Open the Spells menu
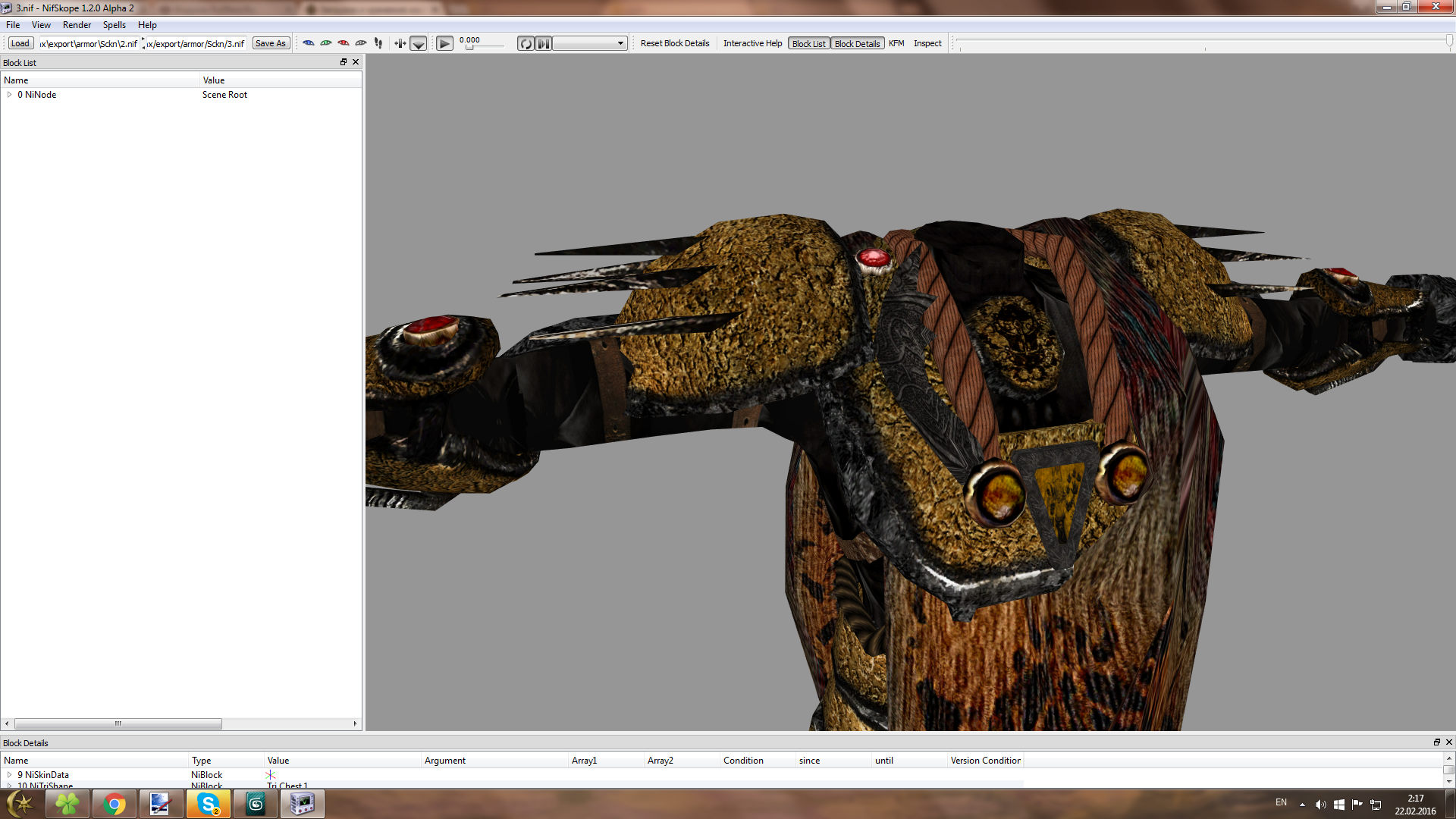 tap(115, 25)
